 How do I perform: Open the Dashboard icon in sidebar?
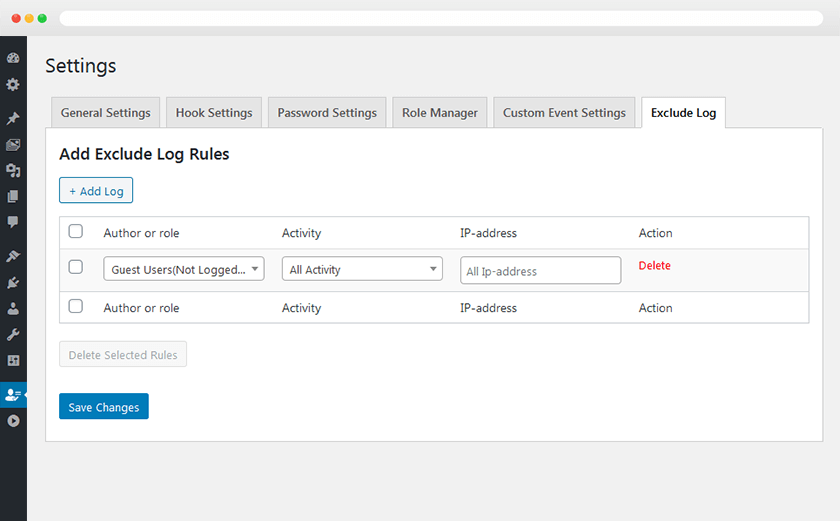(13, 59)
